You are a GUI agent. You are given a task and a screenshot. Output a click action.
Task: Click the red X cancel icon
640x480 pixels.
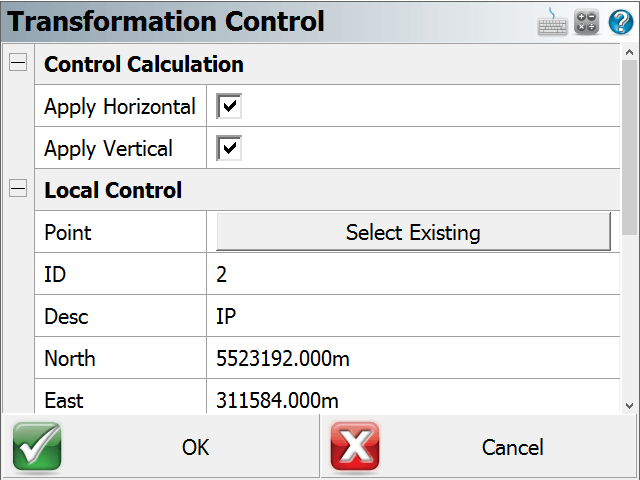tap(355, 446)
